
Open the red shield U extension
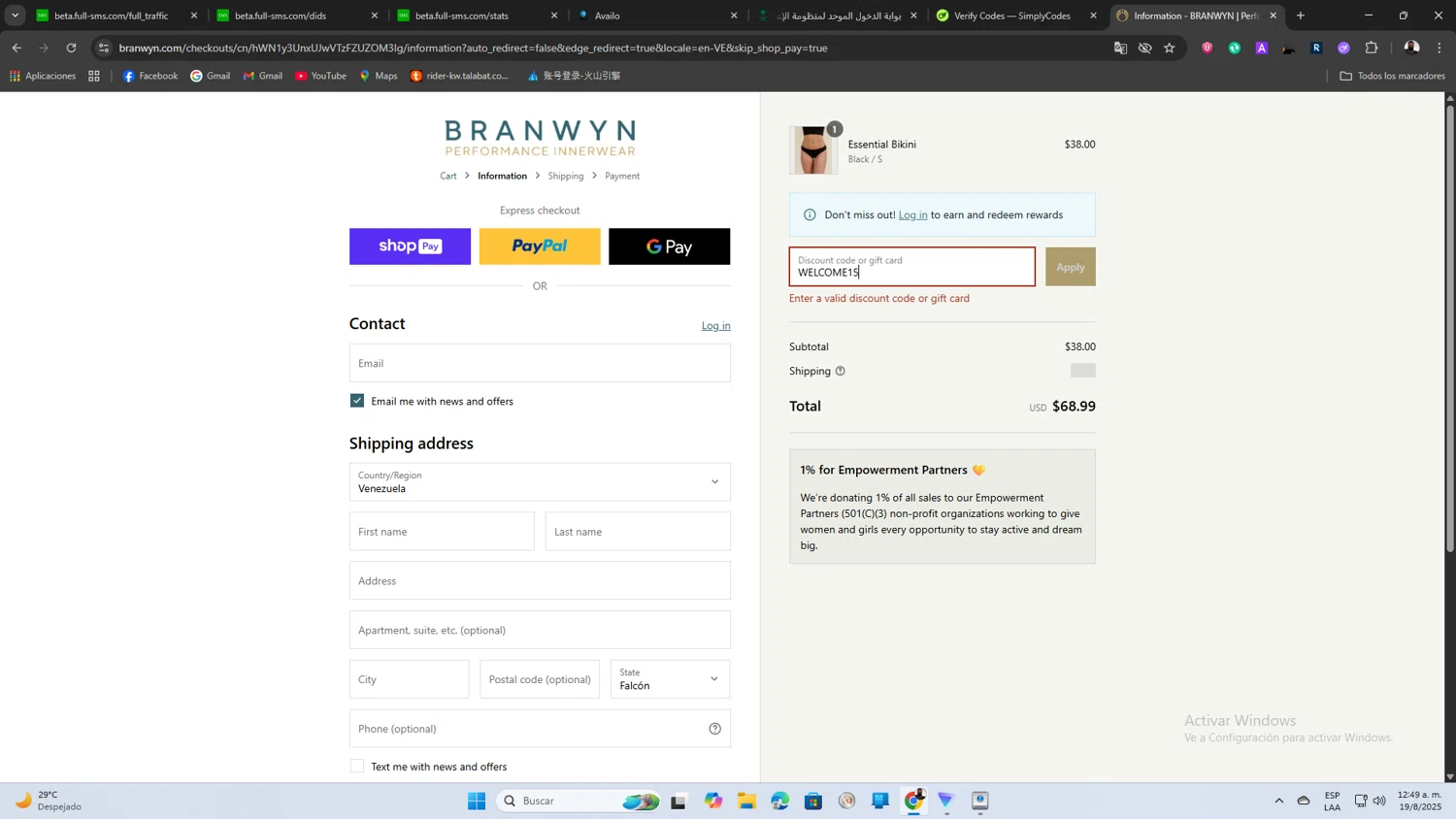(1208, 48)
